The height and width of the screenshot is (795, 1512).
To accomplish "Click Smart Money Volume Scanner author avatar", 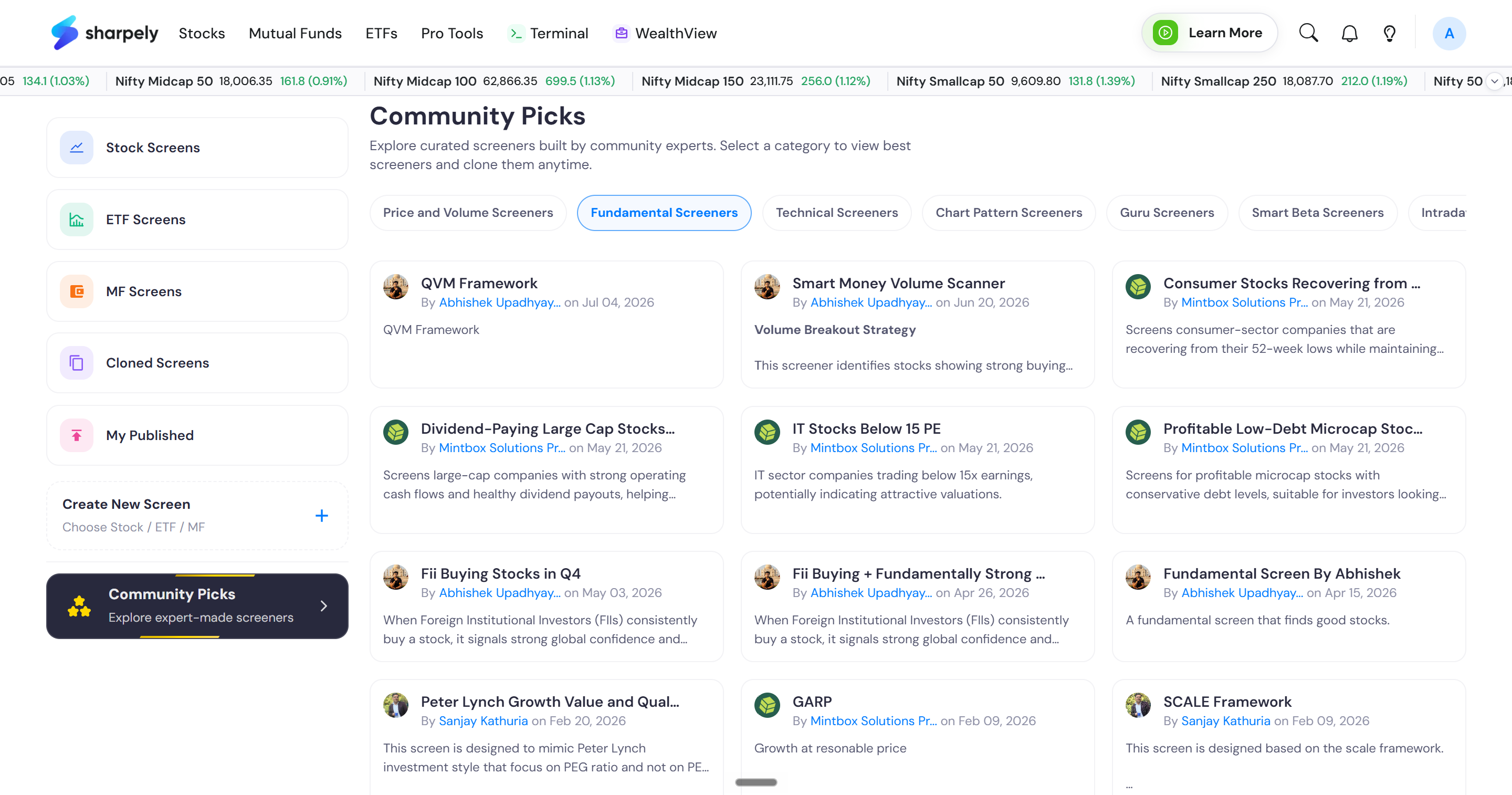I will [x=767, y=287].
